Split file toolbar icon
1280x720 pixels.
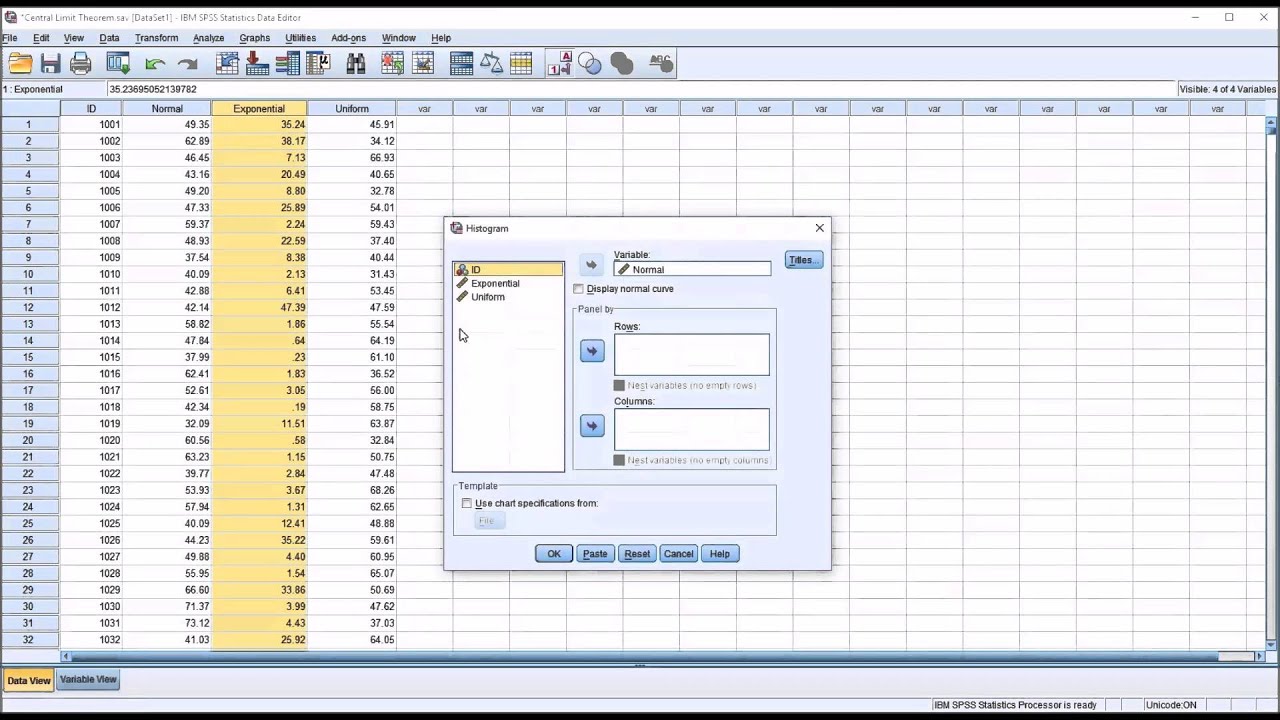click(461, 64)
